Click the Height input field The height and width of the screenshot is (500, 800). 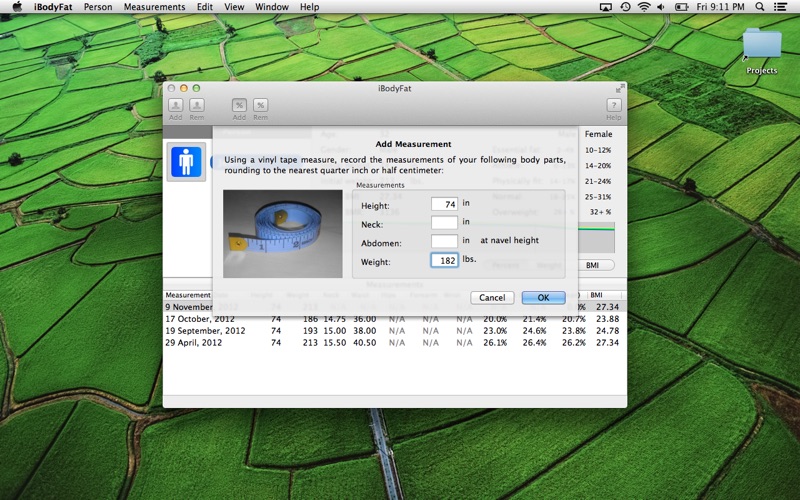[x=444, y=204]
